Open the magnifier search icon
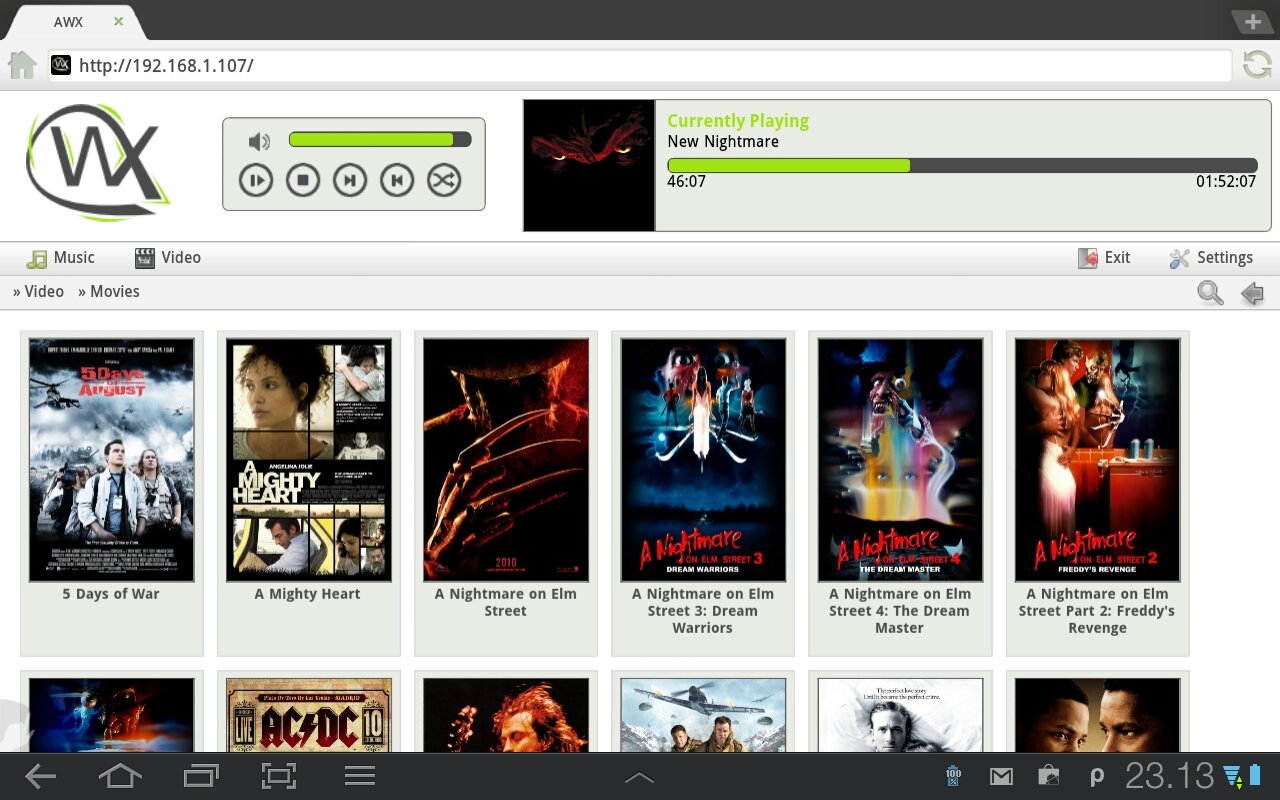 tap(1211, 293)
